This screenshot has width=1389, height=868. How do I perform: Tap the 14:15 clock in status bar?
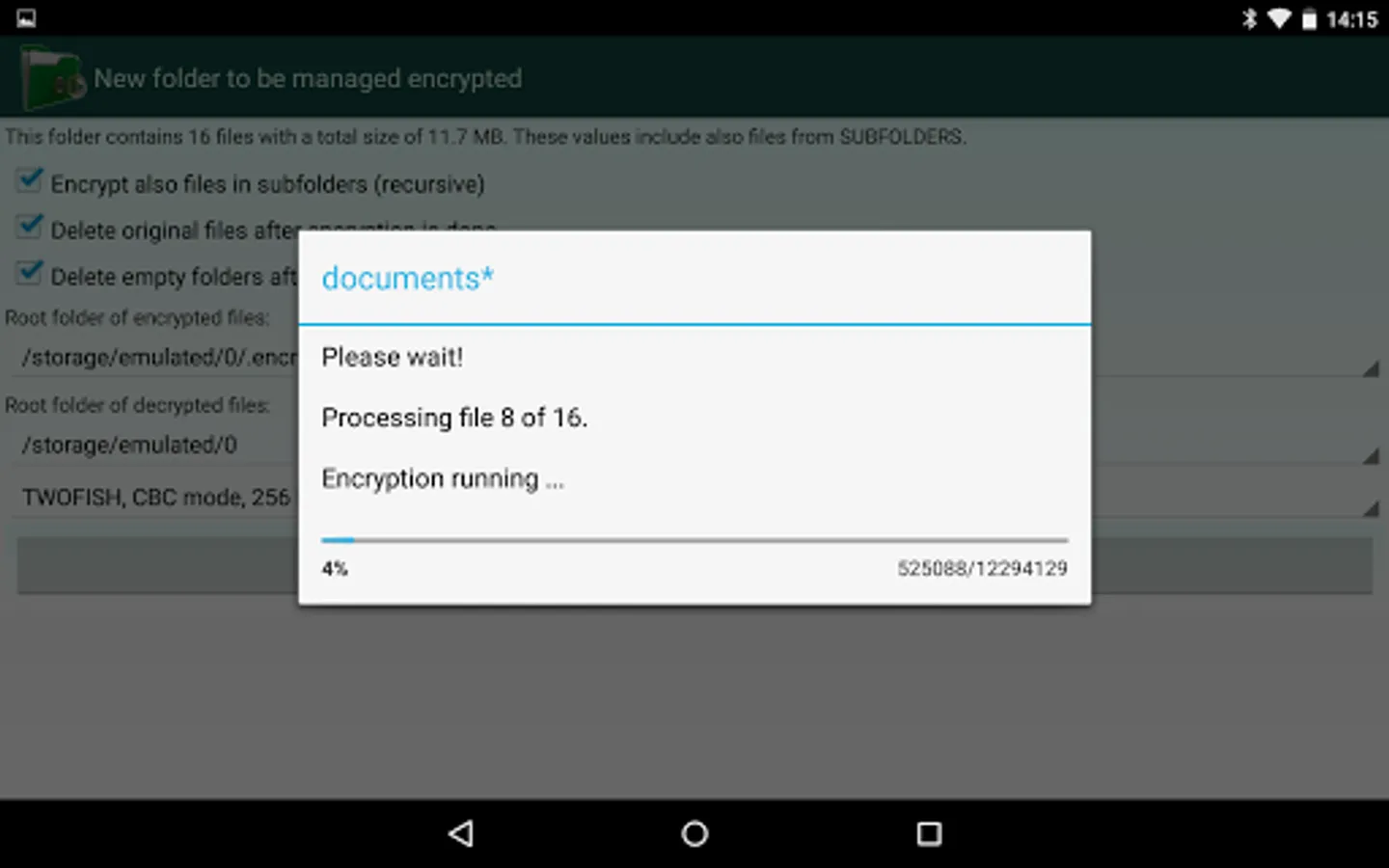tap(1351, 19)
